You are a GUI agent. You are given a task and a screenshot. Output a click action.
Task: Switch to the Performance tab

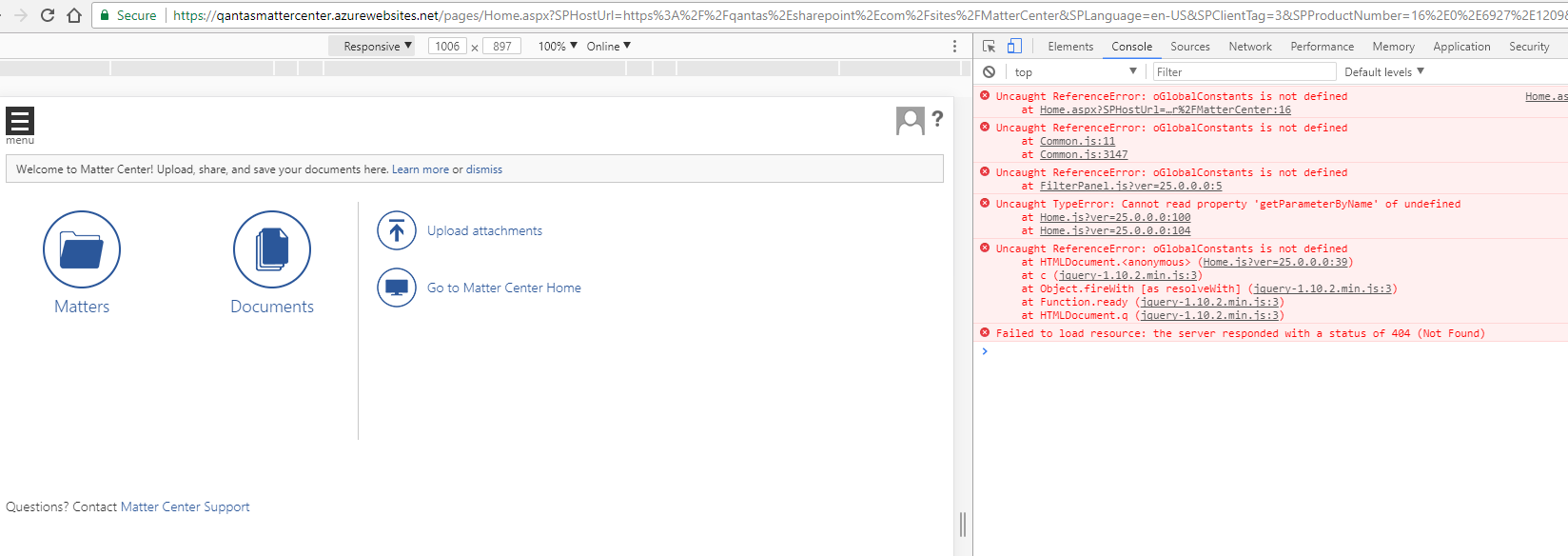tap(1322, 46)
